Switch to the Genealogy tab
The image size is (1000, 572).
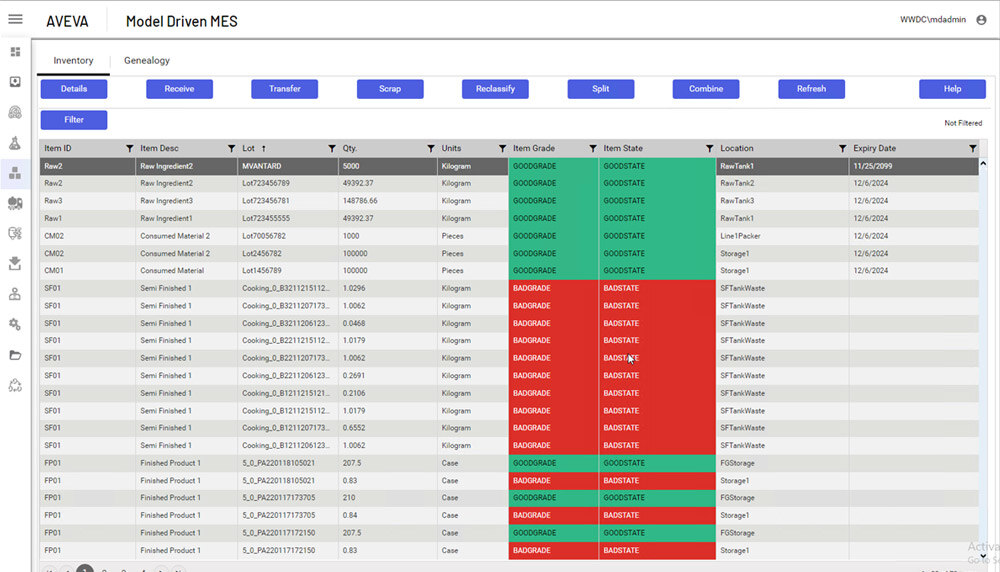147,61
